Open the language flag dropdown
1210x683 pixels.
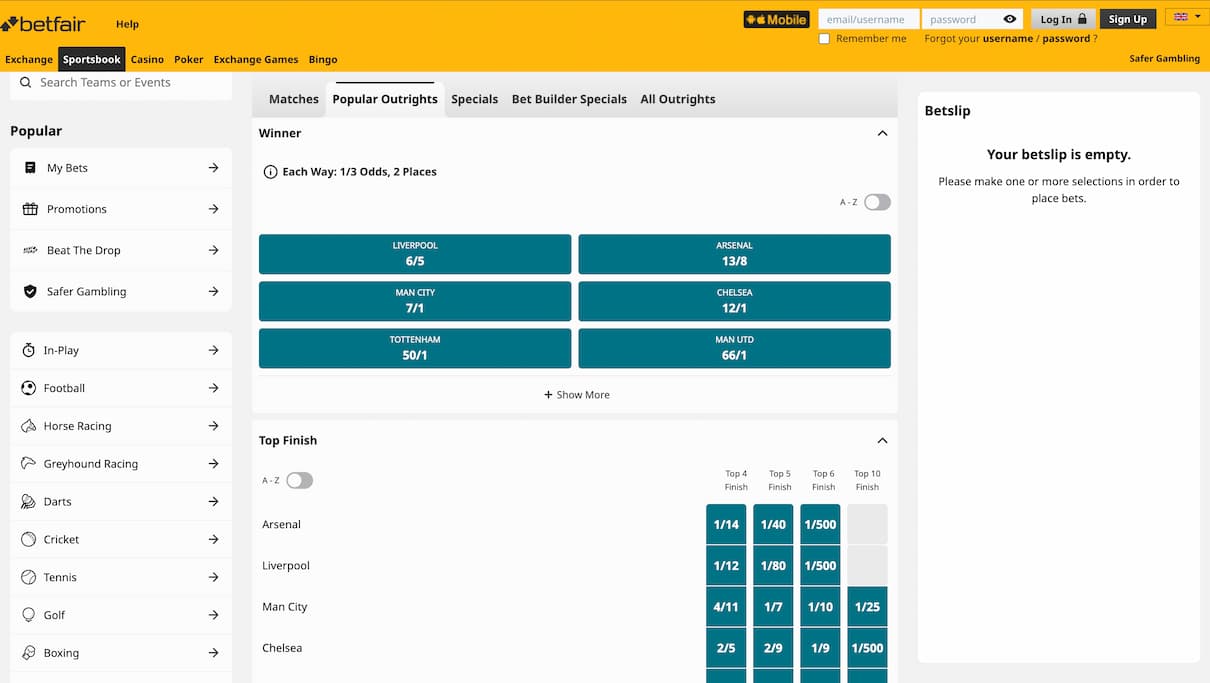pyautogui.click(x=1187, y=17)
